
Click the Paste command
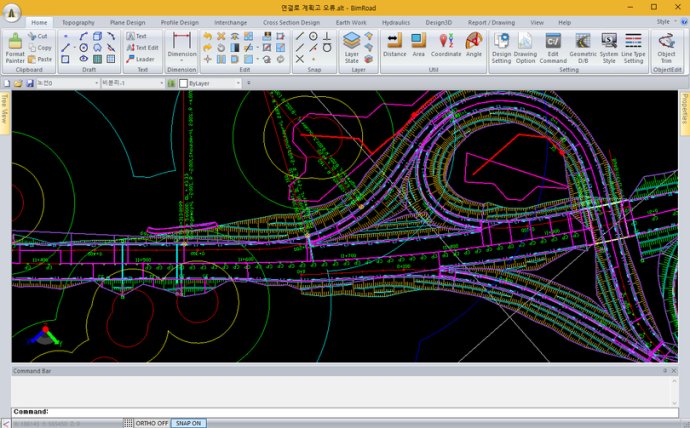tap(40, 59)
